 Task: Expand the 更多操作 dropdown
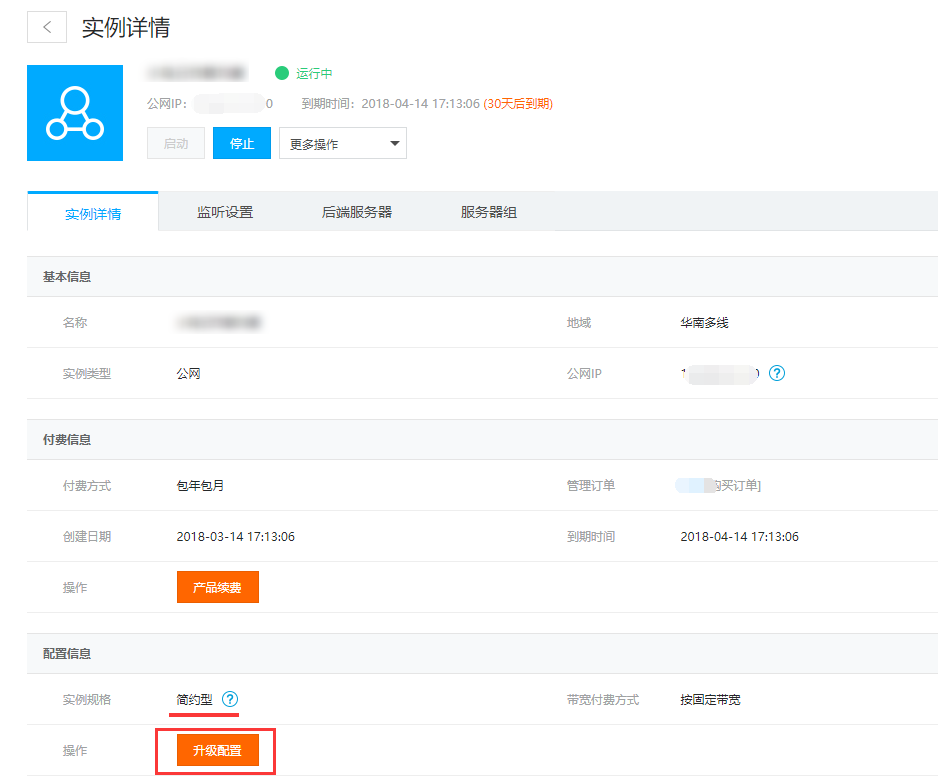coord(342,143)
